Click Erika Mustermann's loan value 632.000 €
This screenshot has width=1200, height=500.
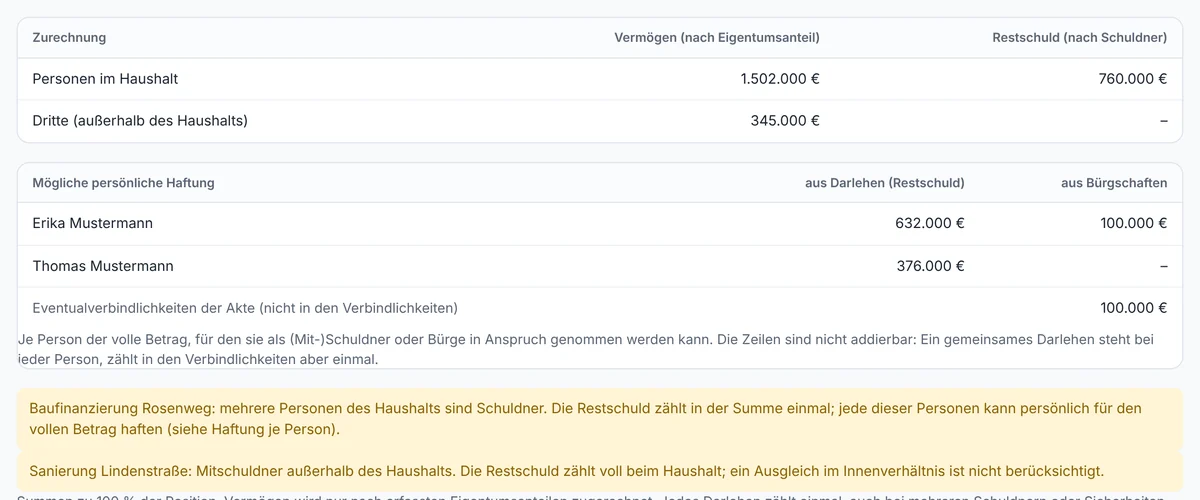click(930, 223)
